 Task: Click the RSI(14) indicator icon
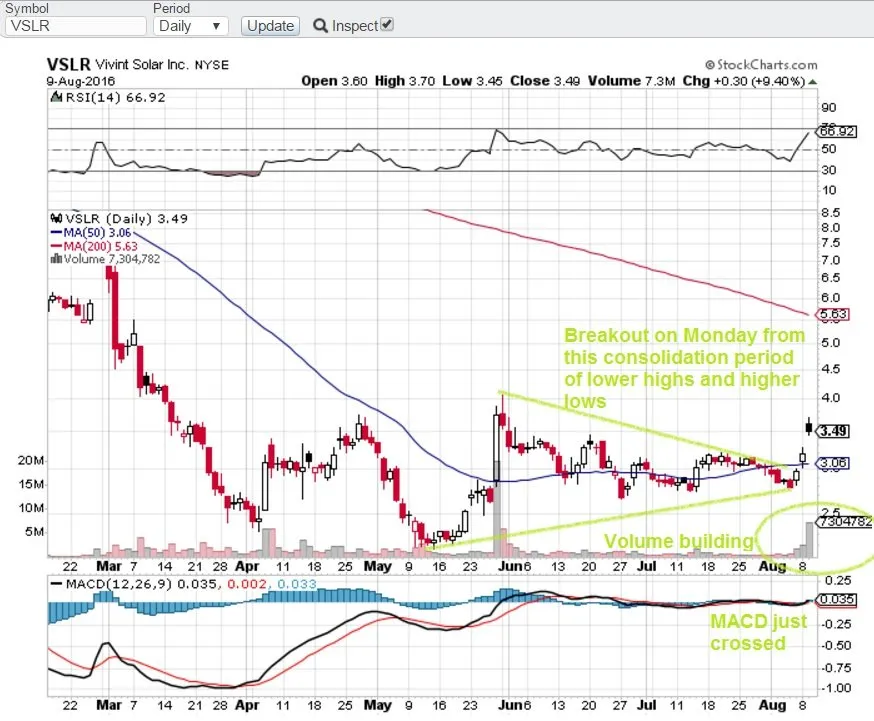pos(56,98)
